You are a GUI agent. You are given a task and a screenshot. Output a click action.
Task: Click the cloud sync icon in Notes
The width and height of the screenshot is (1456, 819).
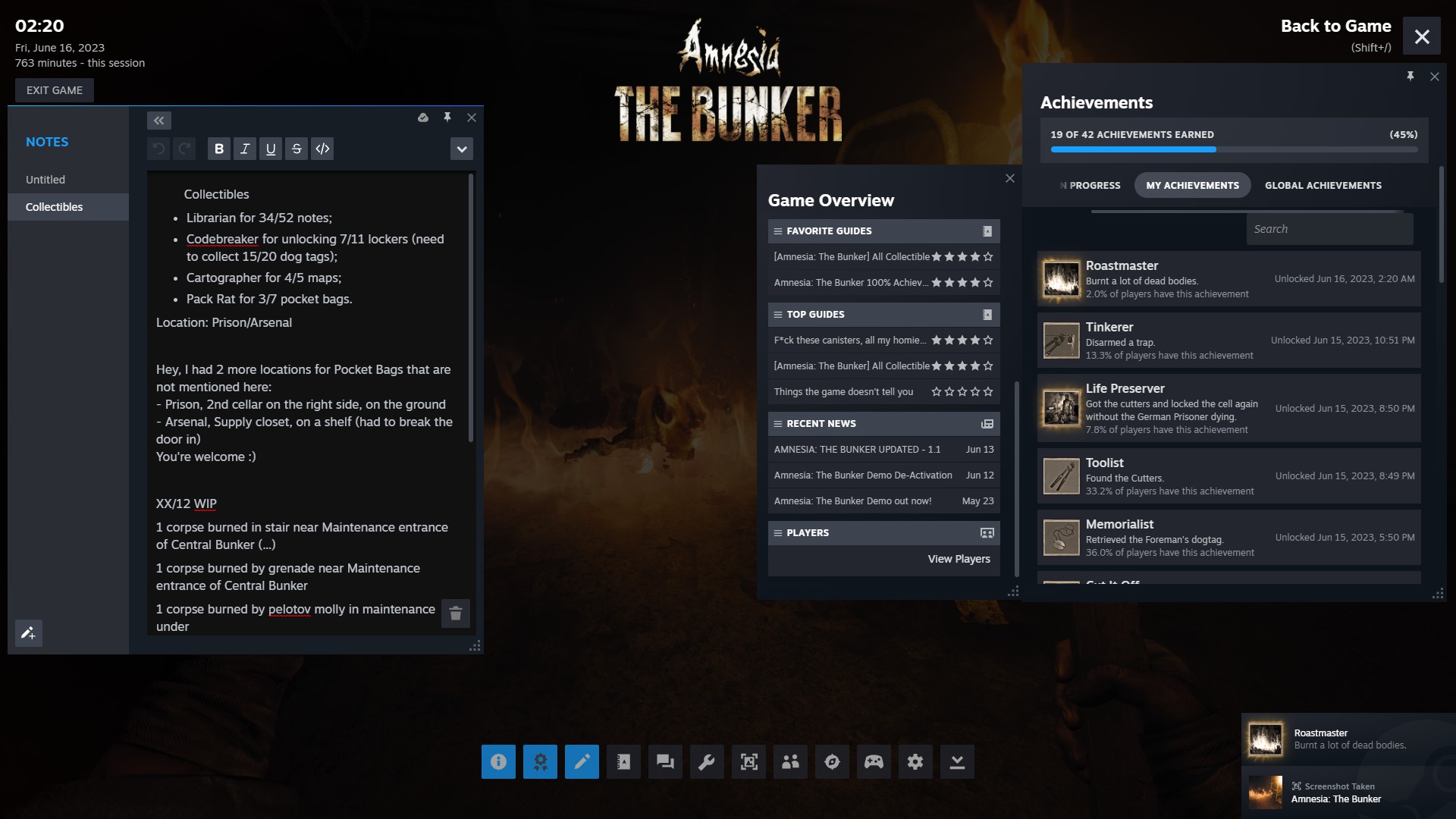[423, 118]
